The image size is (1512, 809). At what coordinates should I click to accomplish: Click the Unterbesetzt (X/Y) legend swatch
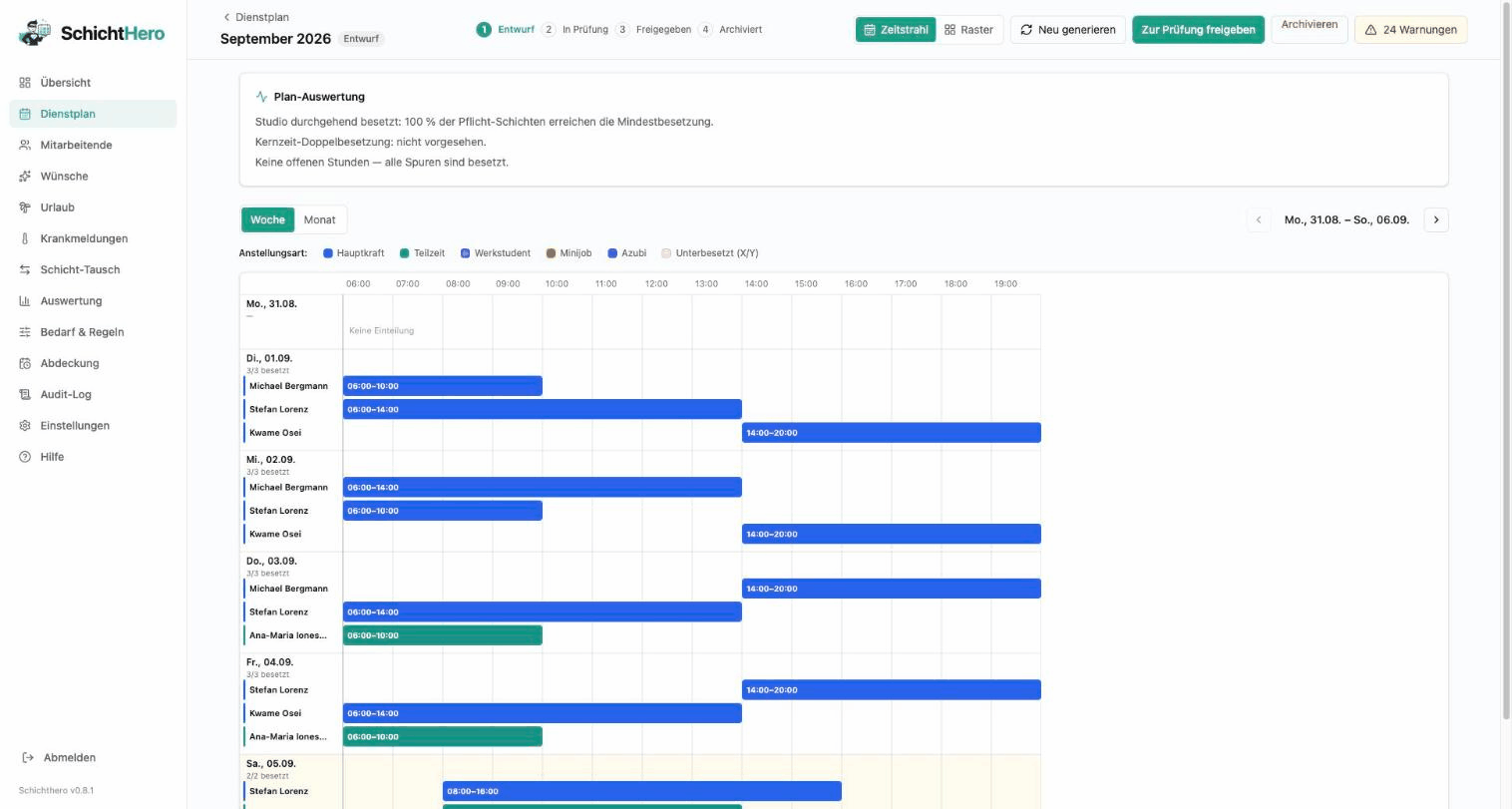point(666,253)
